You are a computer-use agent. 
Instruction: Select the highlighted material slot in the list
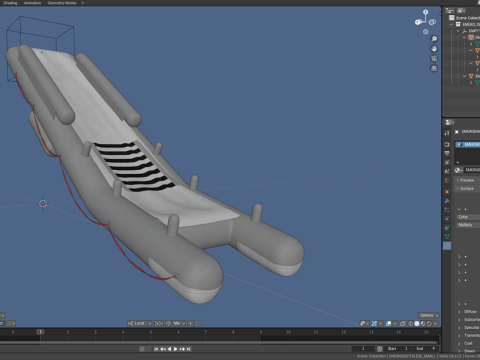click(468, 144)
